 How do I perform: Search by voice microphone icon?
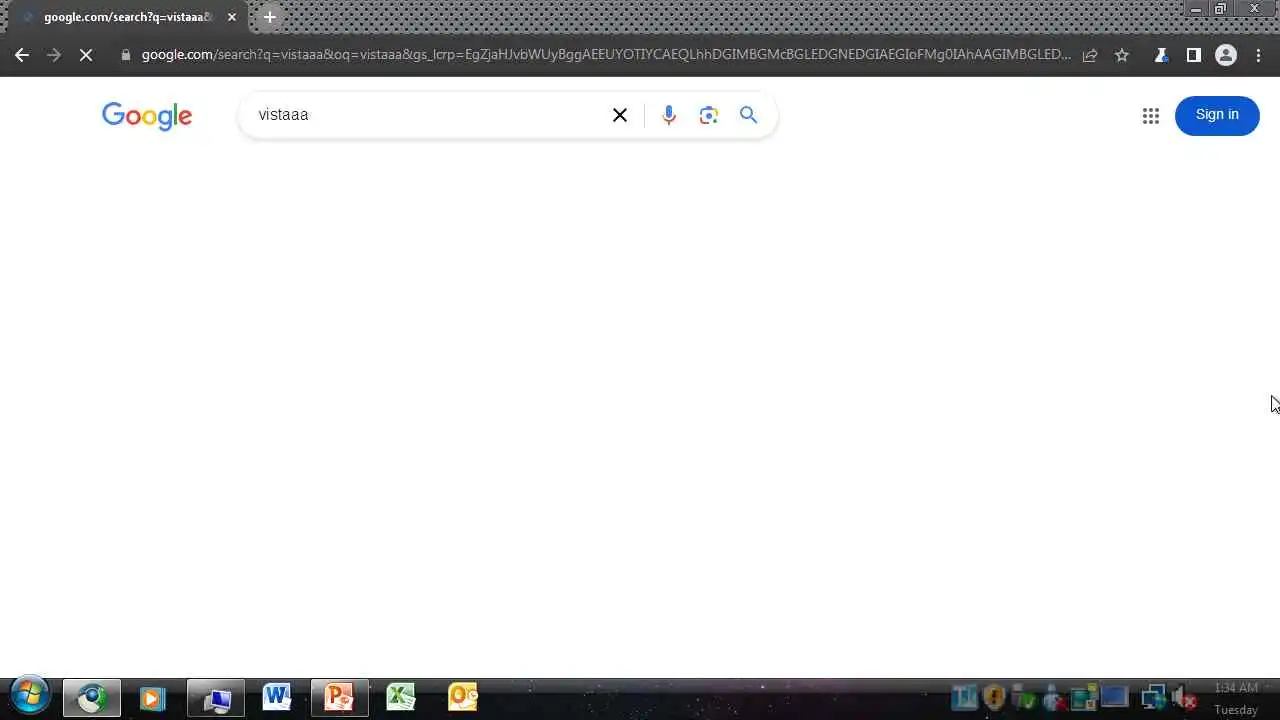pyautogui.click(x=669, y=115)
